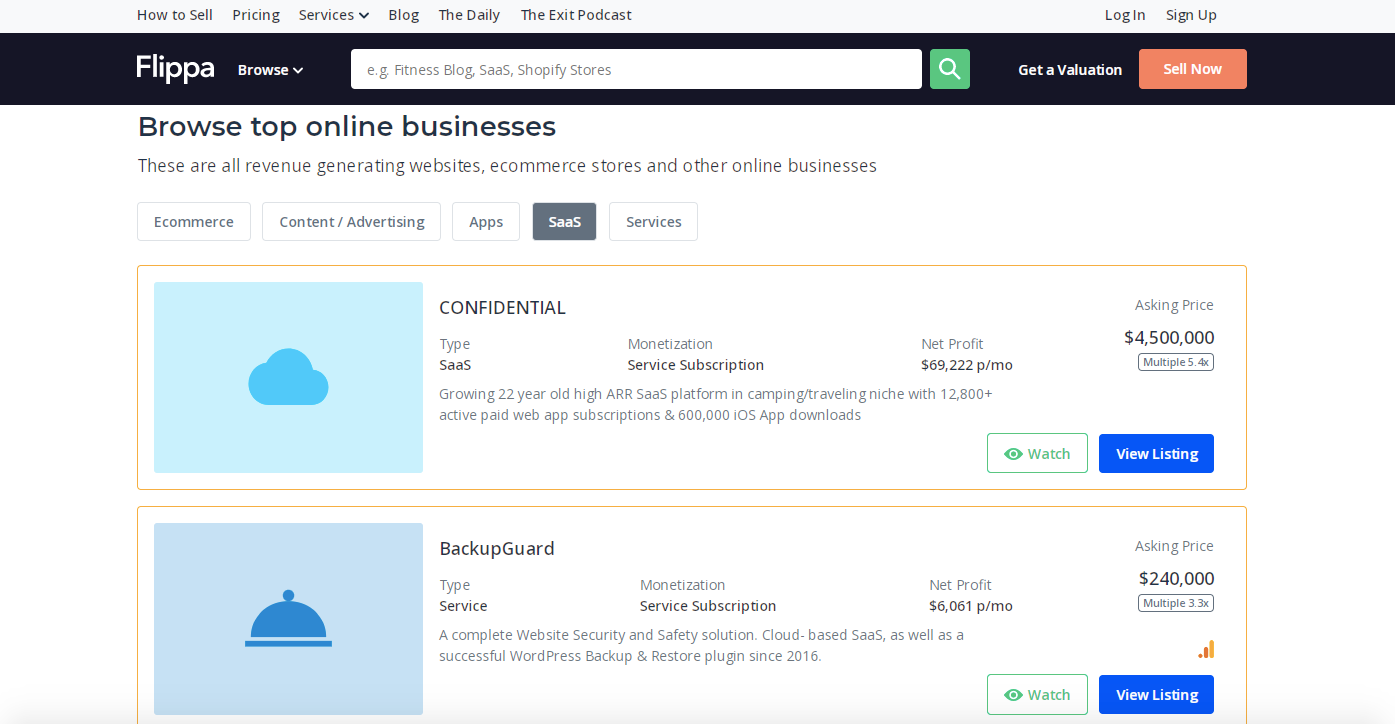Click the $4,500,000 asking price
This screenshot has width=1395, height=724.
[x=1169, y=338]
